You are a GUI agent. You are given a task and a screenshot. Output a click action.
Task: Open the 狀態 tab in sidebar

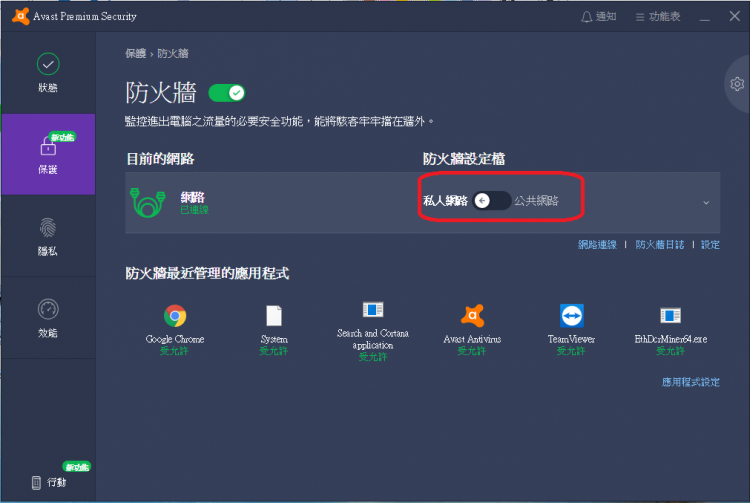point(47,72)
